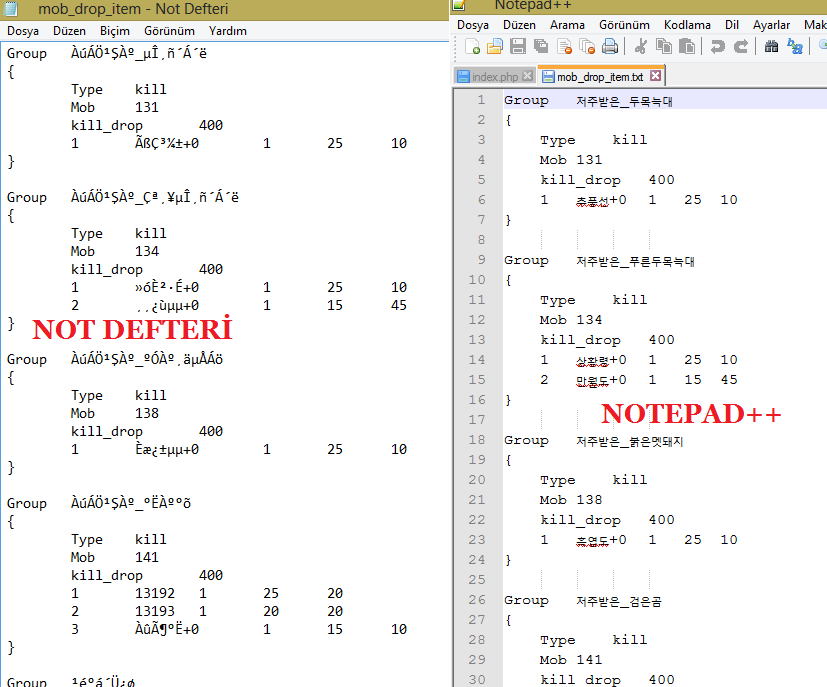
Task: Open Dosya menu in Not Defteri
Action: [23, 31]
